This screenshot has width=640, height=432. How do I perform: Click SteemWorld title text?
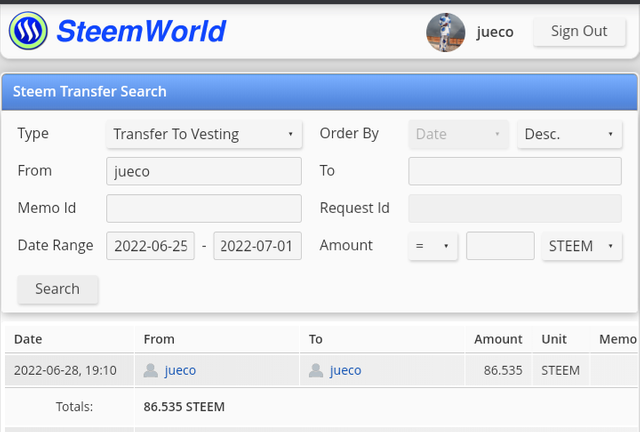point(141,31)
